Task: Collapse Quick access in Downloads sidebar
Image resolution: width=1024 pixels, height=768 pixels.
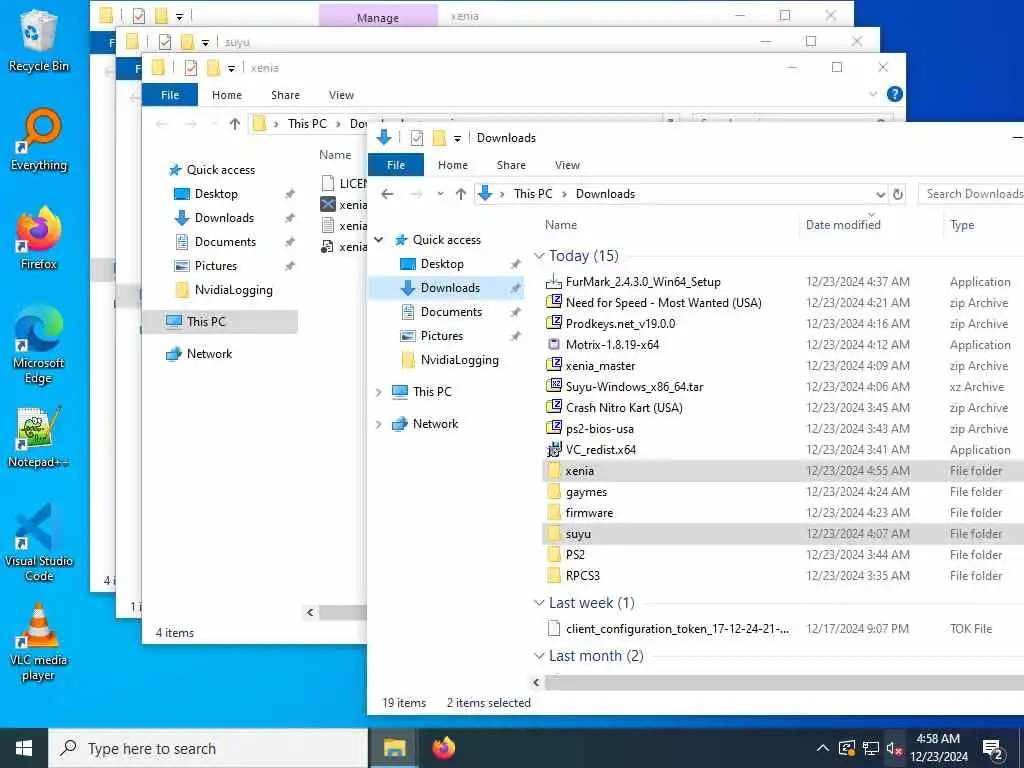Action: 379,240
